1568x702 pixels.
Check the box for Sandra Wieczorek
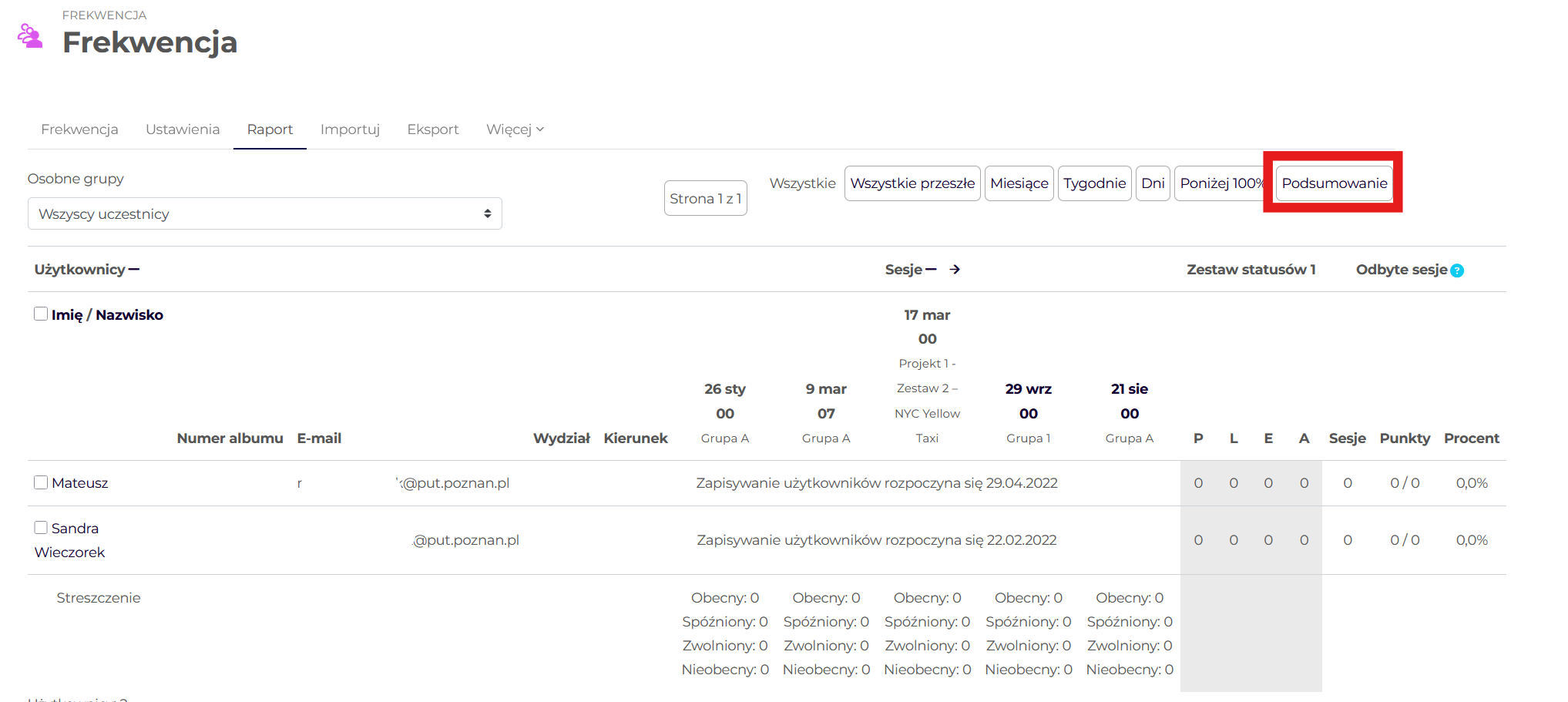point(41,528)
